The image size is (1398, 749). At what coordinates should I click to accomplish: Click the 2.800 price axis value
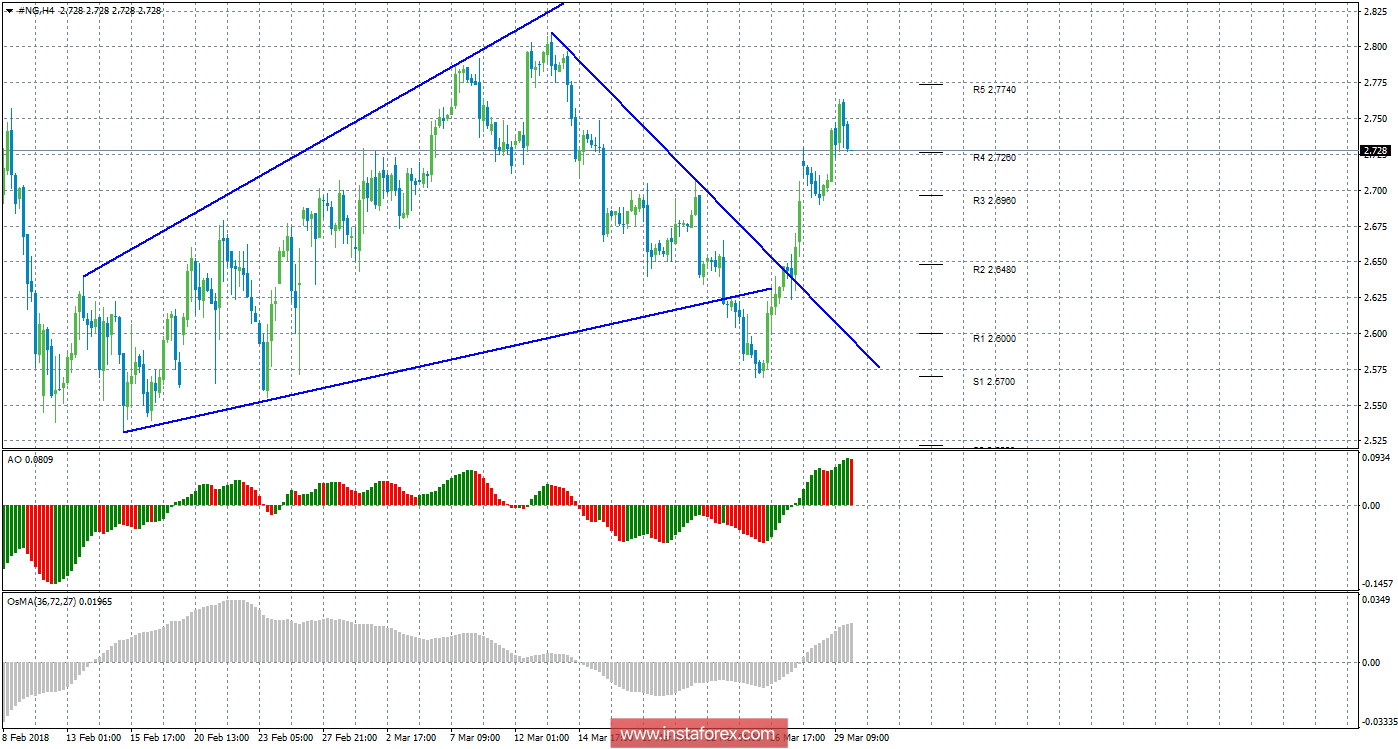1374,47
